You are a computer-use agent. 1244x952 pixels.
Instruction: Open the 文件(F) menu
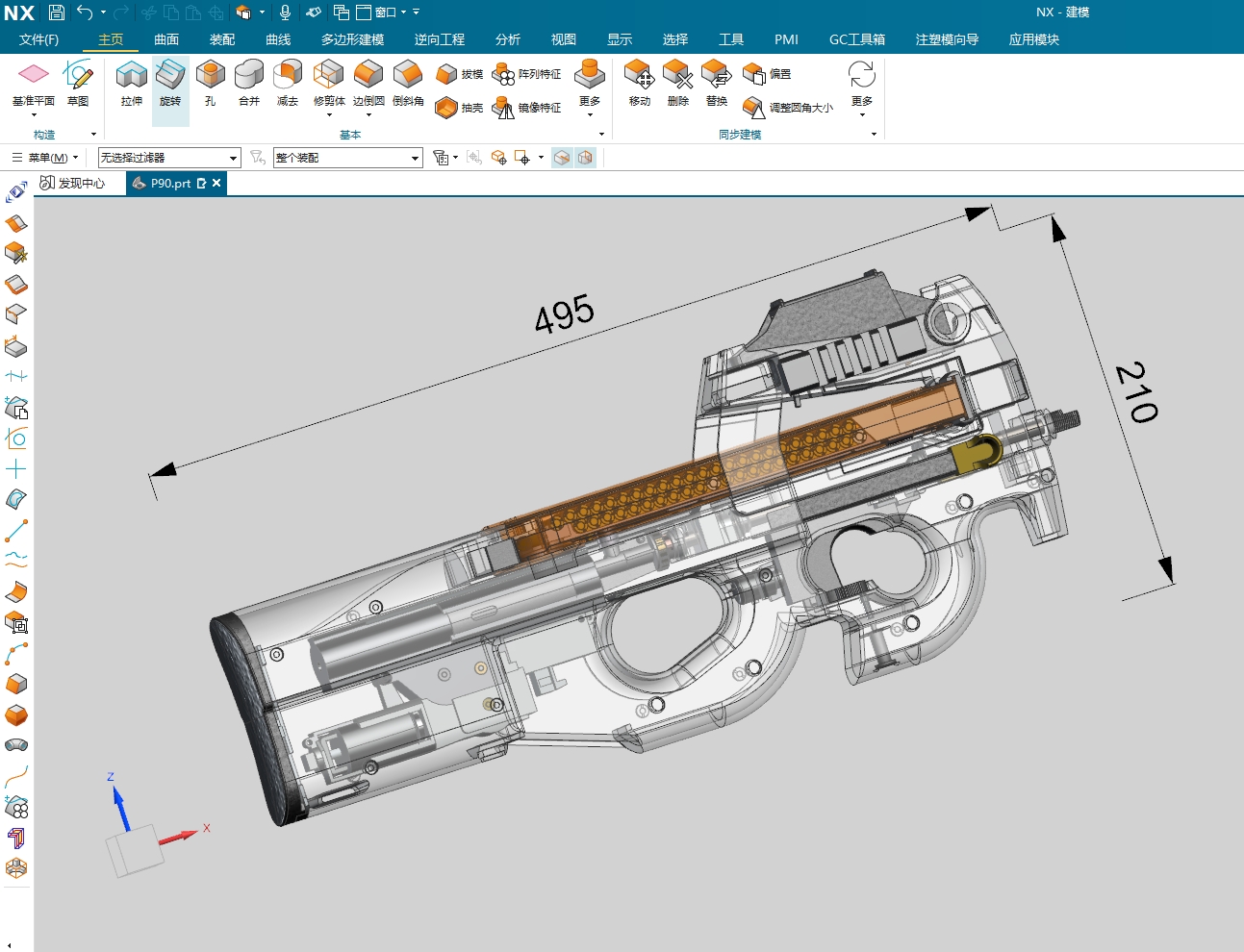[39, 39]
